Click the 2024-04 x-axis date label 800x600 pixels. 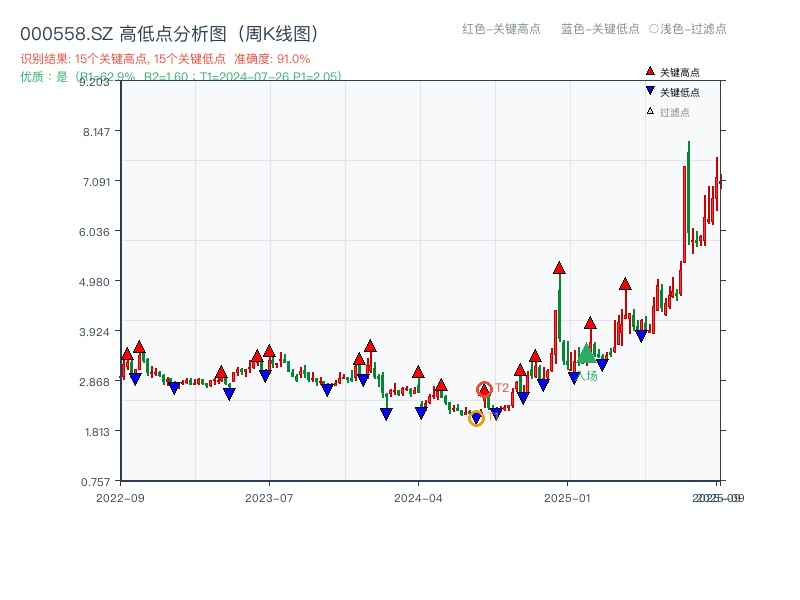(x=418, y=498)
